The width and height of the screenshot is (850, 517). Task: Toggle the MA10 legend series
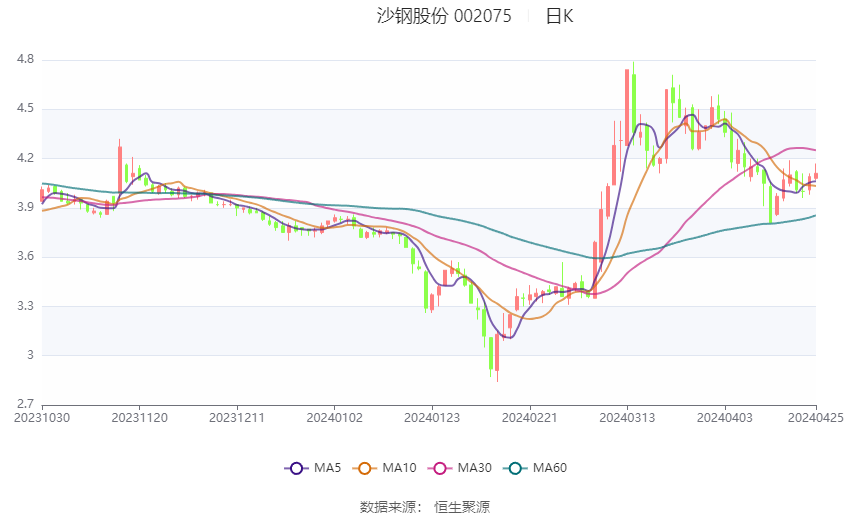coord(384,468)
